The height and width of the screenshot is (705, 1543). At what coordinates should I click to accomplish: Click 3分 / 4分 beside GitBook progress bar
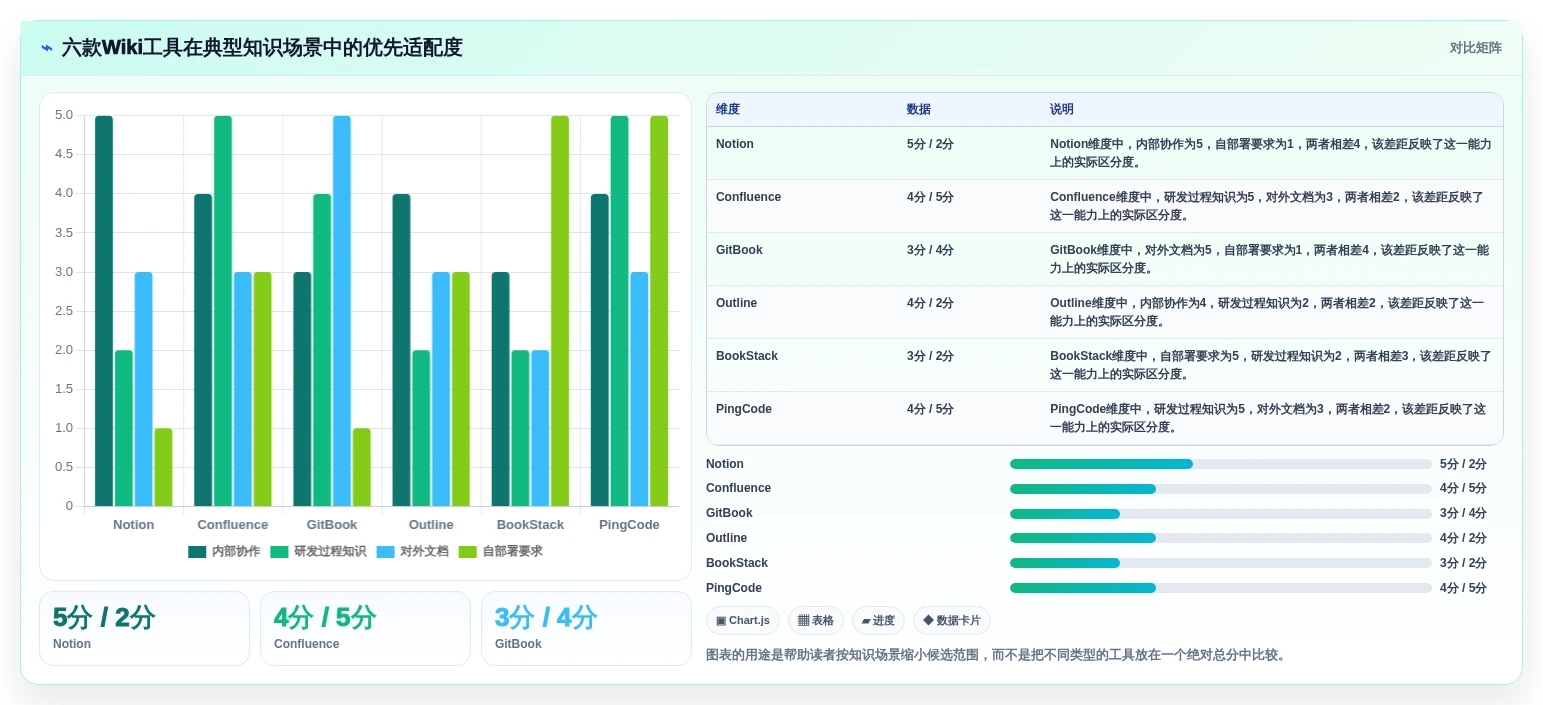(1463, 514)
